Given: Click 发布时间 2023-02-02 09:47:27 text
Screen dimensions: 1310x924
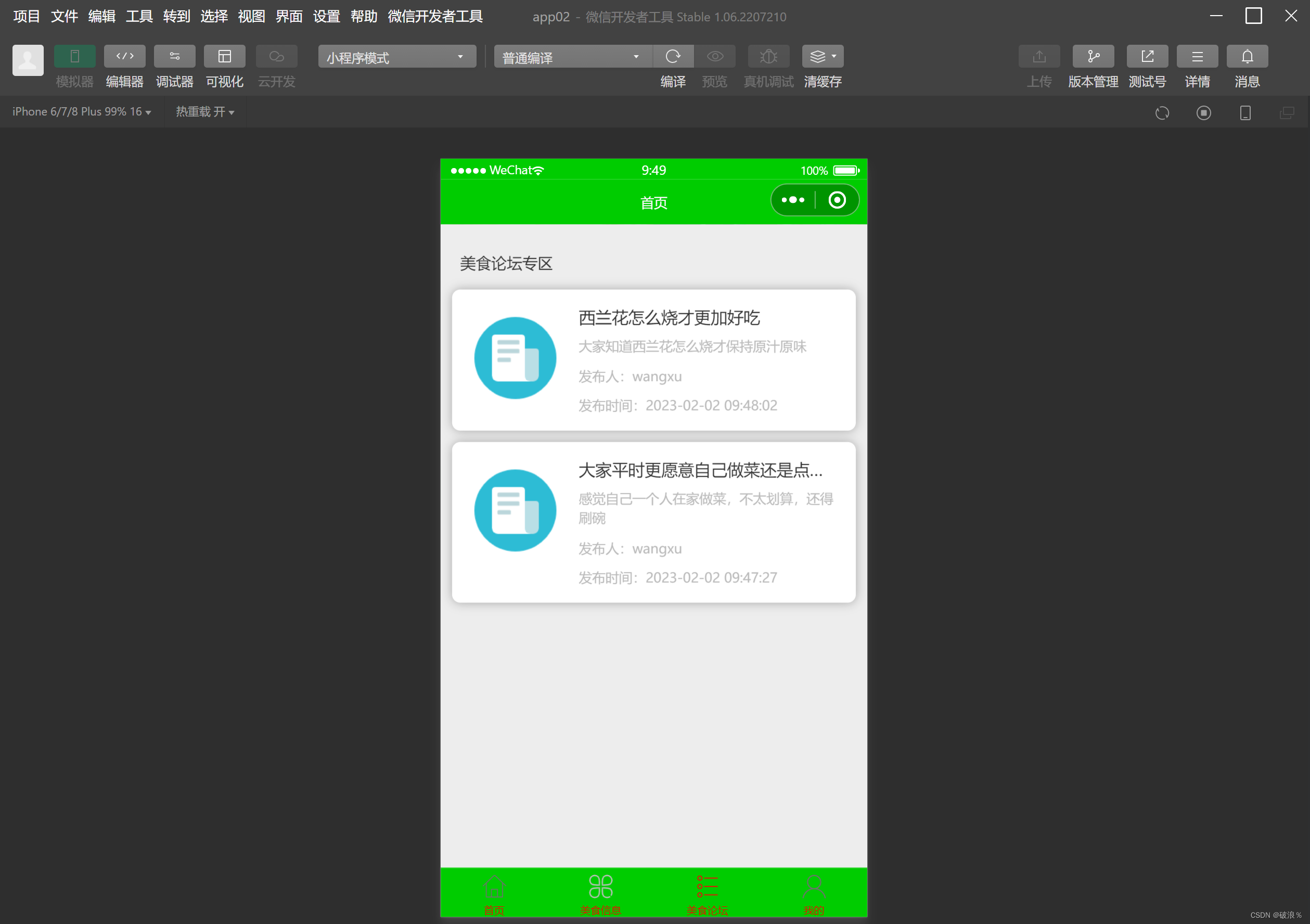Looking at the screenshot, I should pos(678,578).
